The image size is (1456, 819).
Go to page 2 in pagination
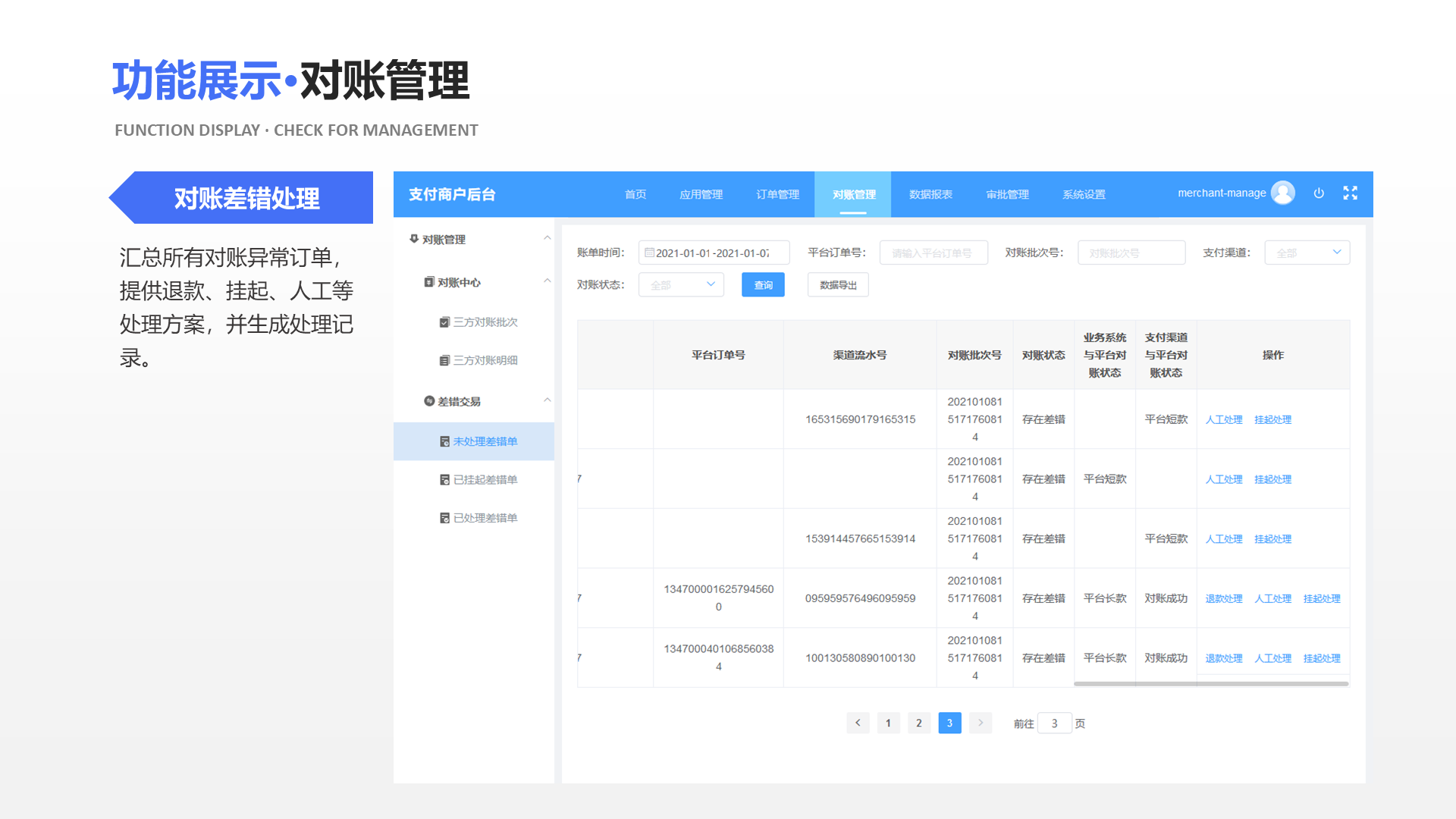(x=919, y=723)
